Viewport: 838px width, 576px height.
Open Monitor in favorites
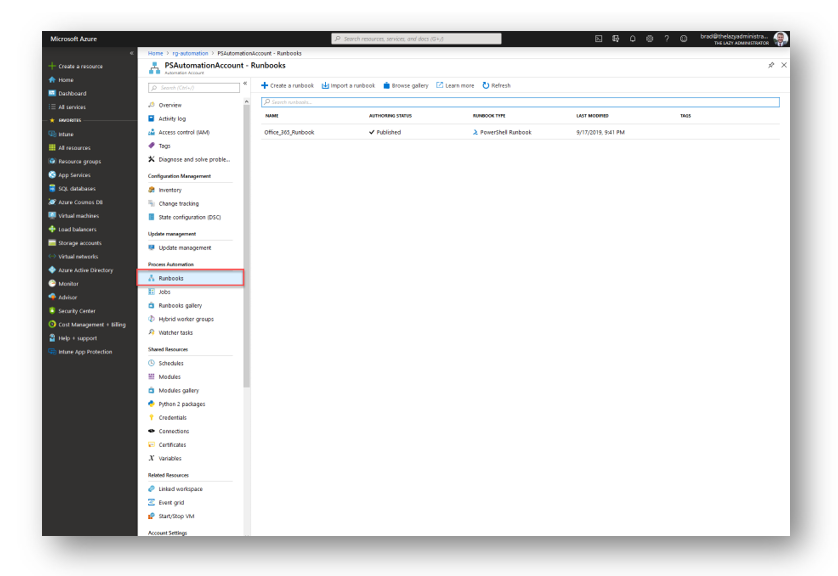coord(64,284)
